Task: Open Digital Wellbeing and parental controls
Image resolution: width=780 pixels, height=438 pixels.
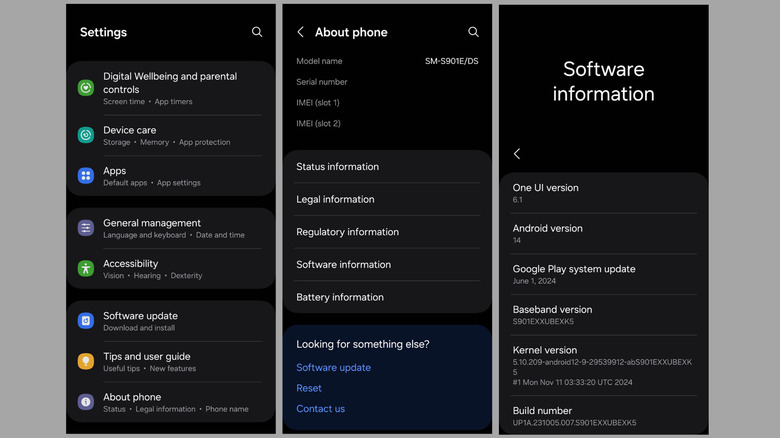Action: click(171, 88)
